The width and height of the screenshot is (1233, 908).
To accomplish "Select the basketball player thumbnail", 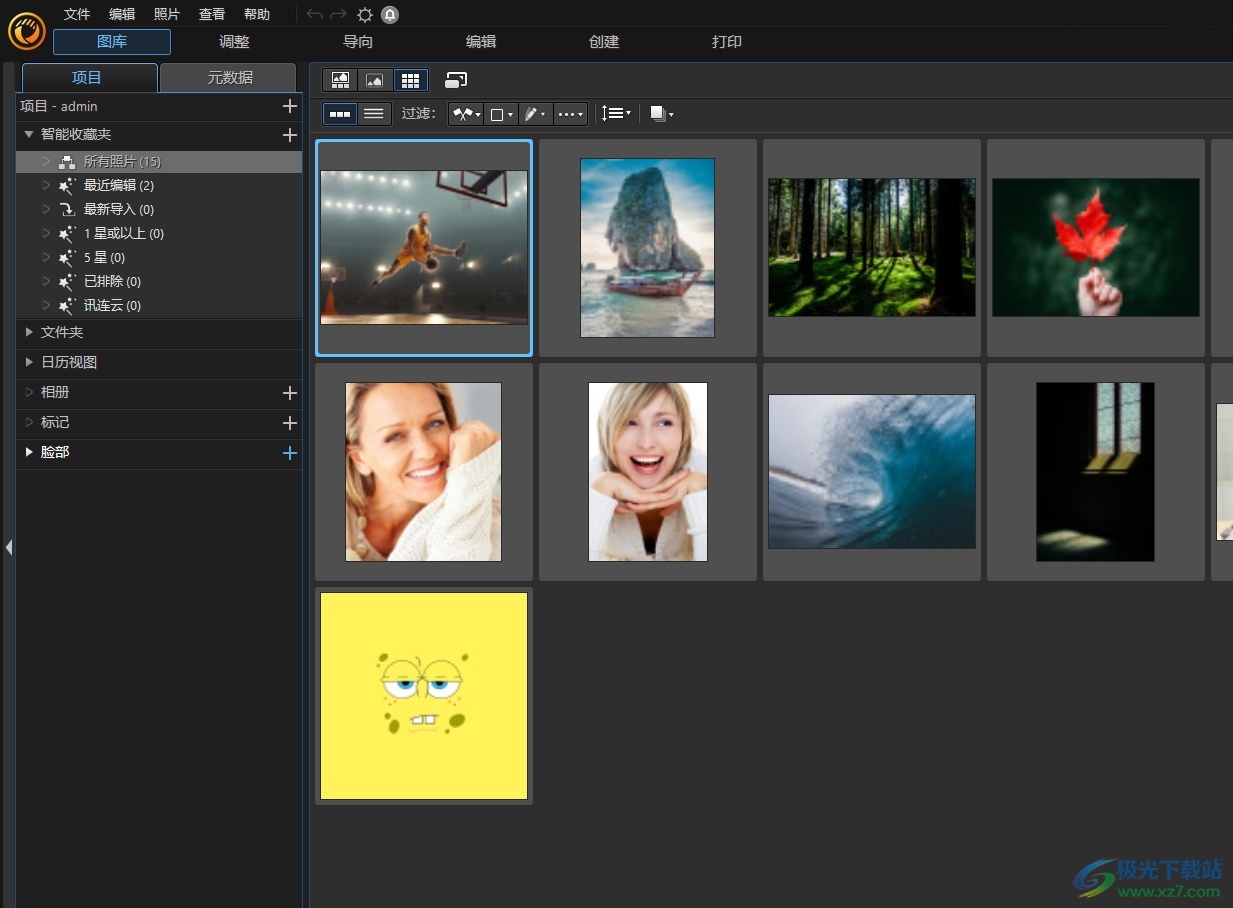I will pyautogui.click(x=424, y=248).
